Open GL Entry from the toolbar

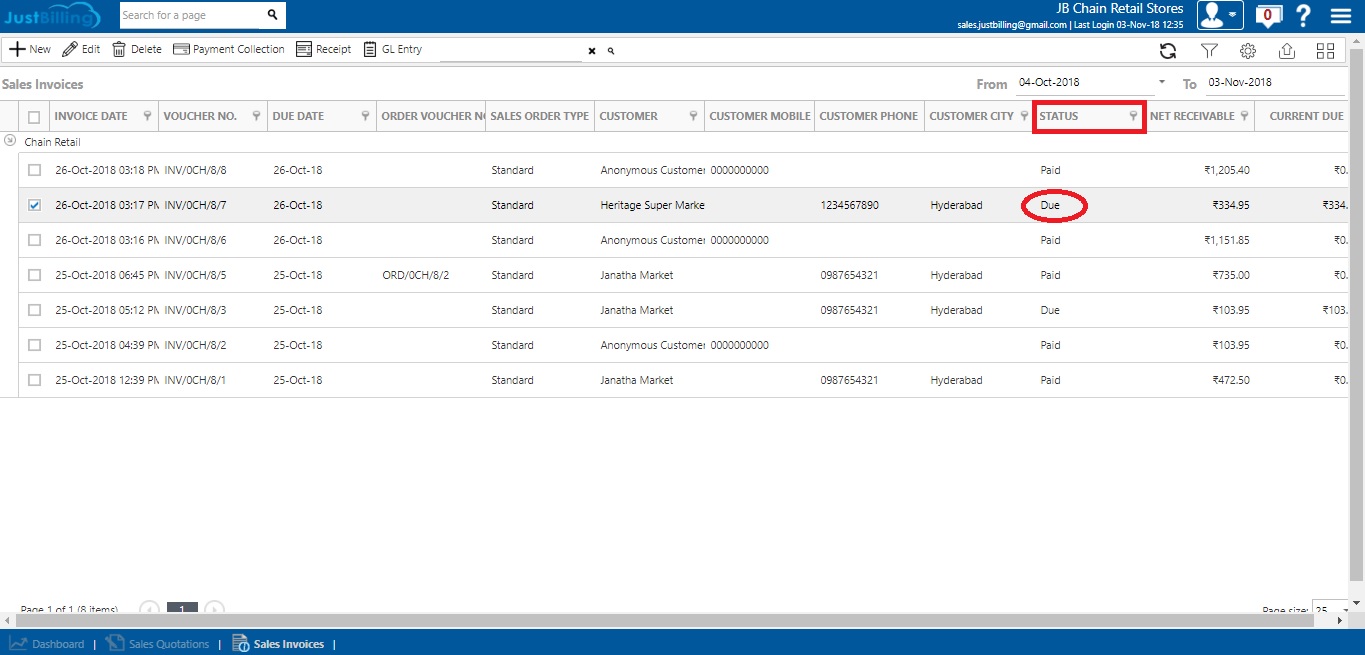(x=392, y=49)
